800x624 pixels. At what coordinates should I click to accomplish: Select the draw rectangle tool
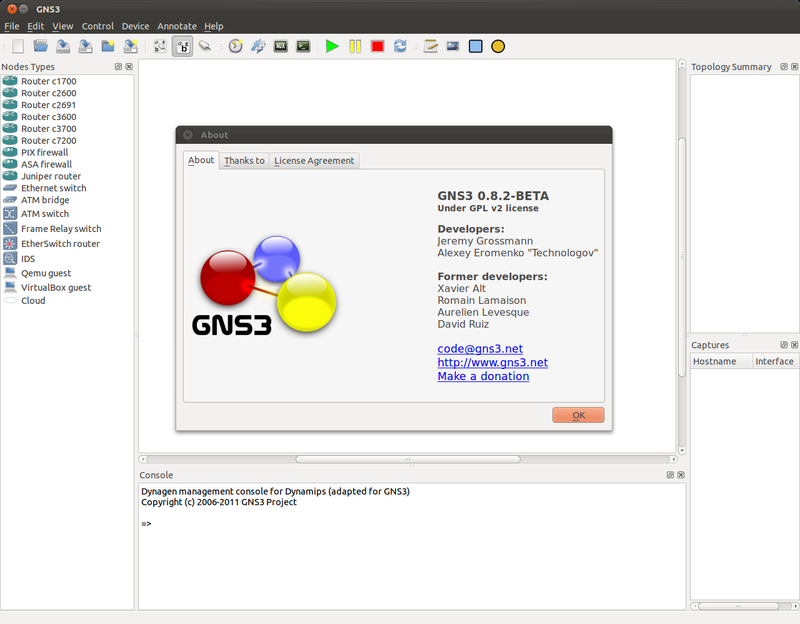475,46
